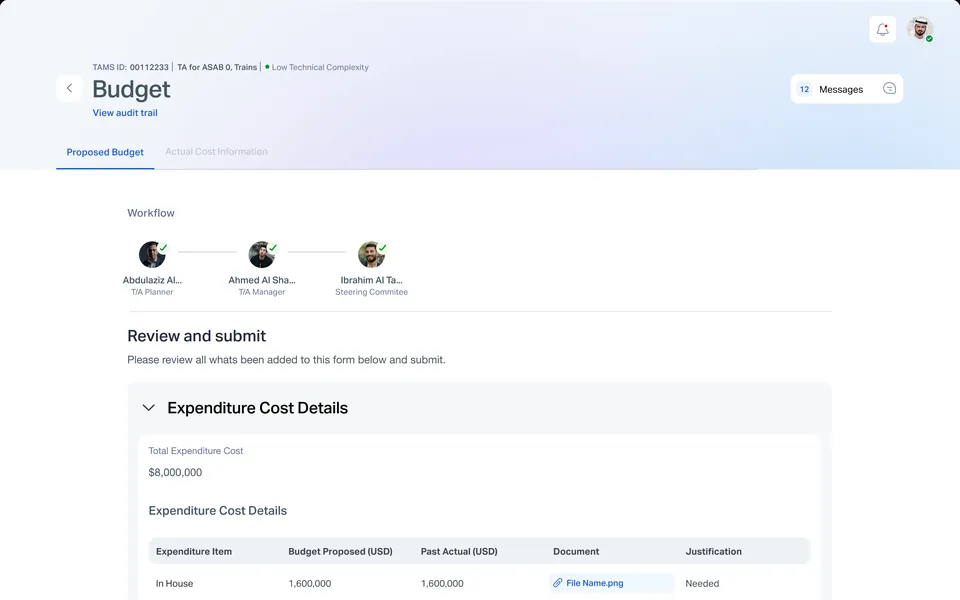Open the File Name.png document link
The width and height of the screenshot is (960, 600).
[x=594, y=583]
